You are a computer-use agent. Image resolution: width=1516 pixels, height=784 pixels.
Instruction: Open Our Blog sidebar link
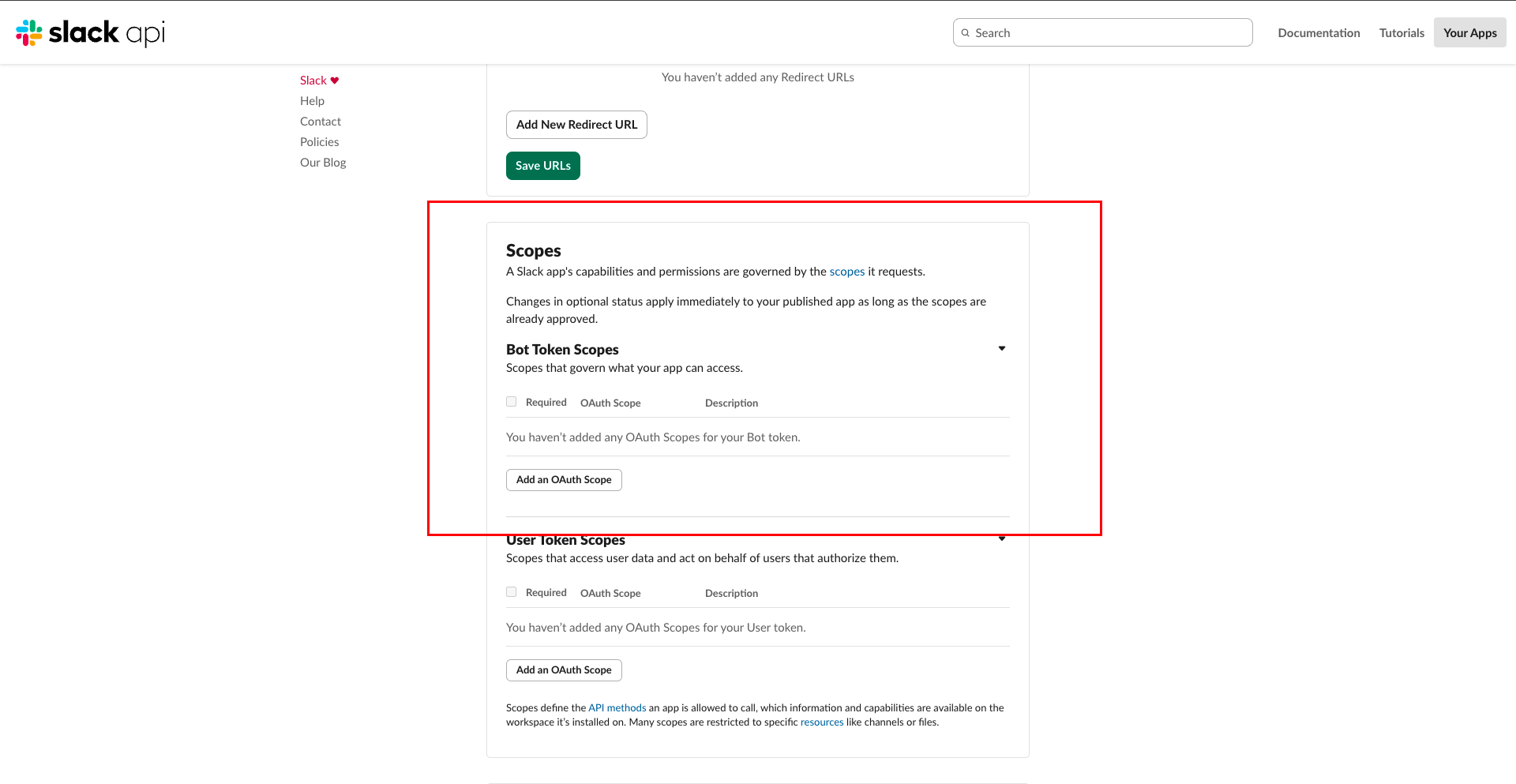(x=323, y=163)
